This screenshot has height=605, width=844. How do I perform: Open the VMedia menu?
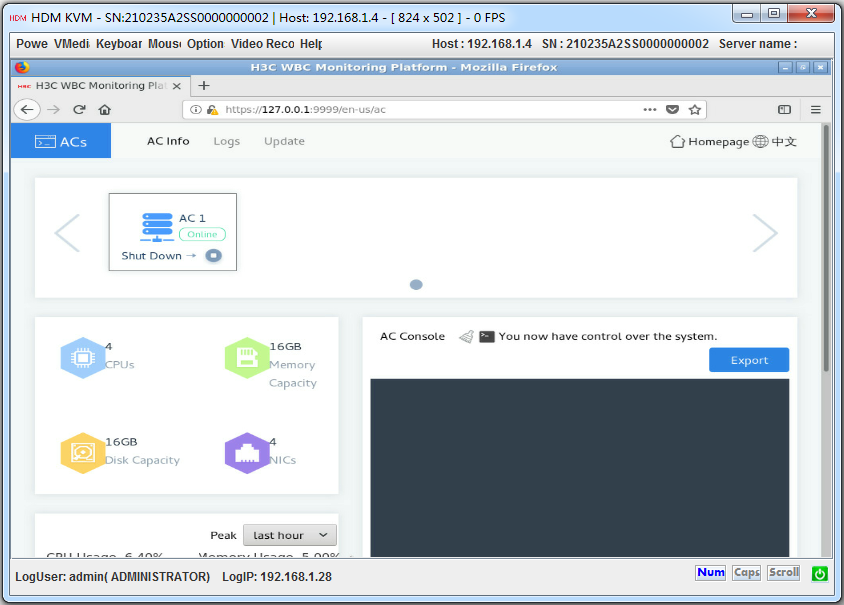tap(72, 44)
